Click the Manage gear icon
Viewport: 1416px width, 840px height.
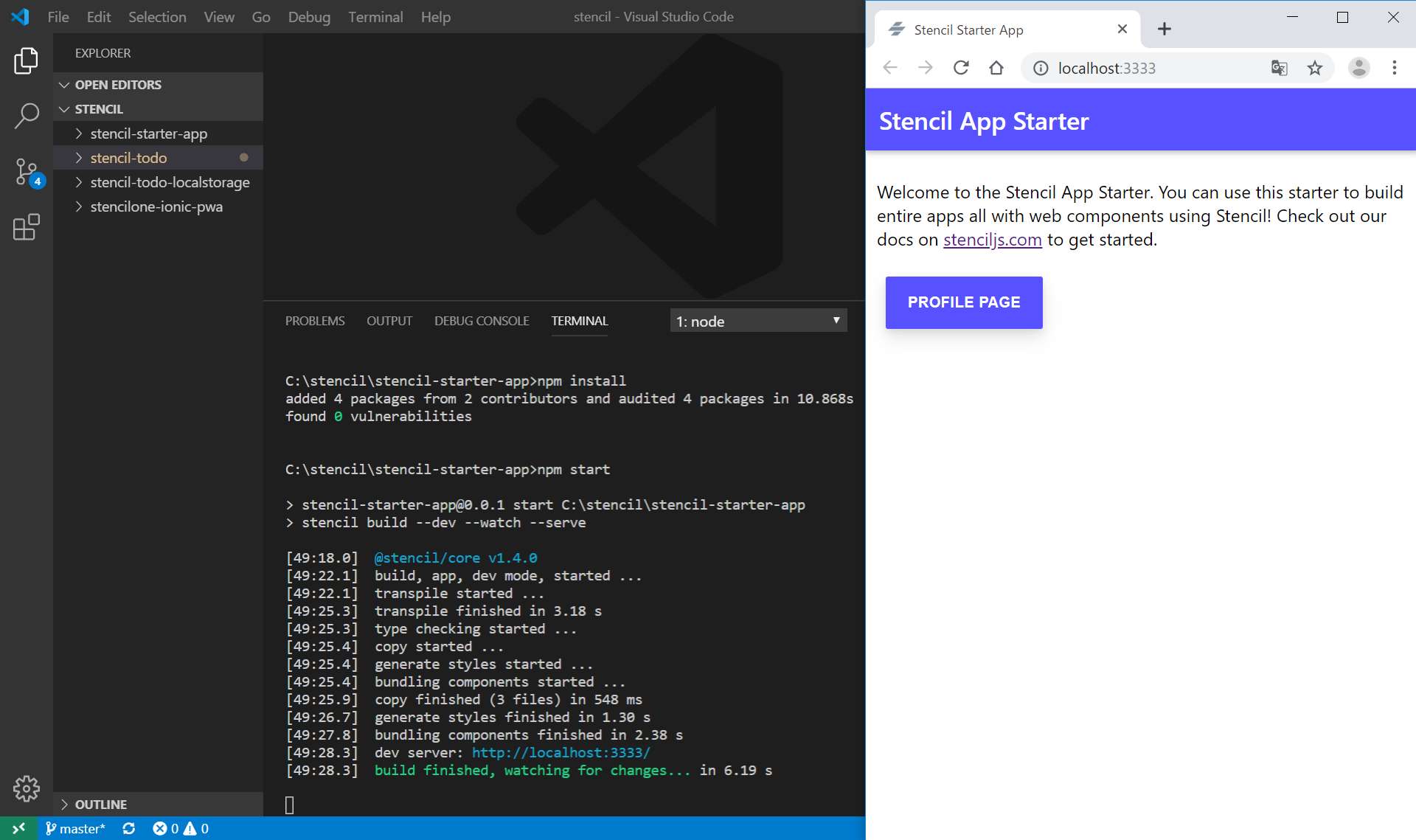click(26, 788)
